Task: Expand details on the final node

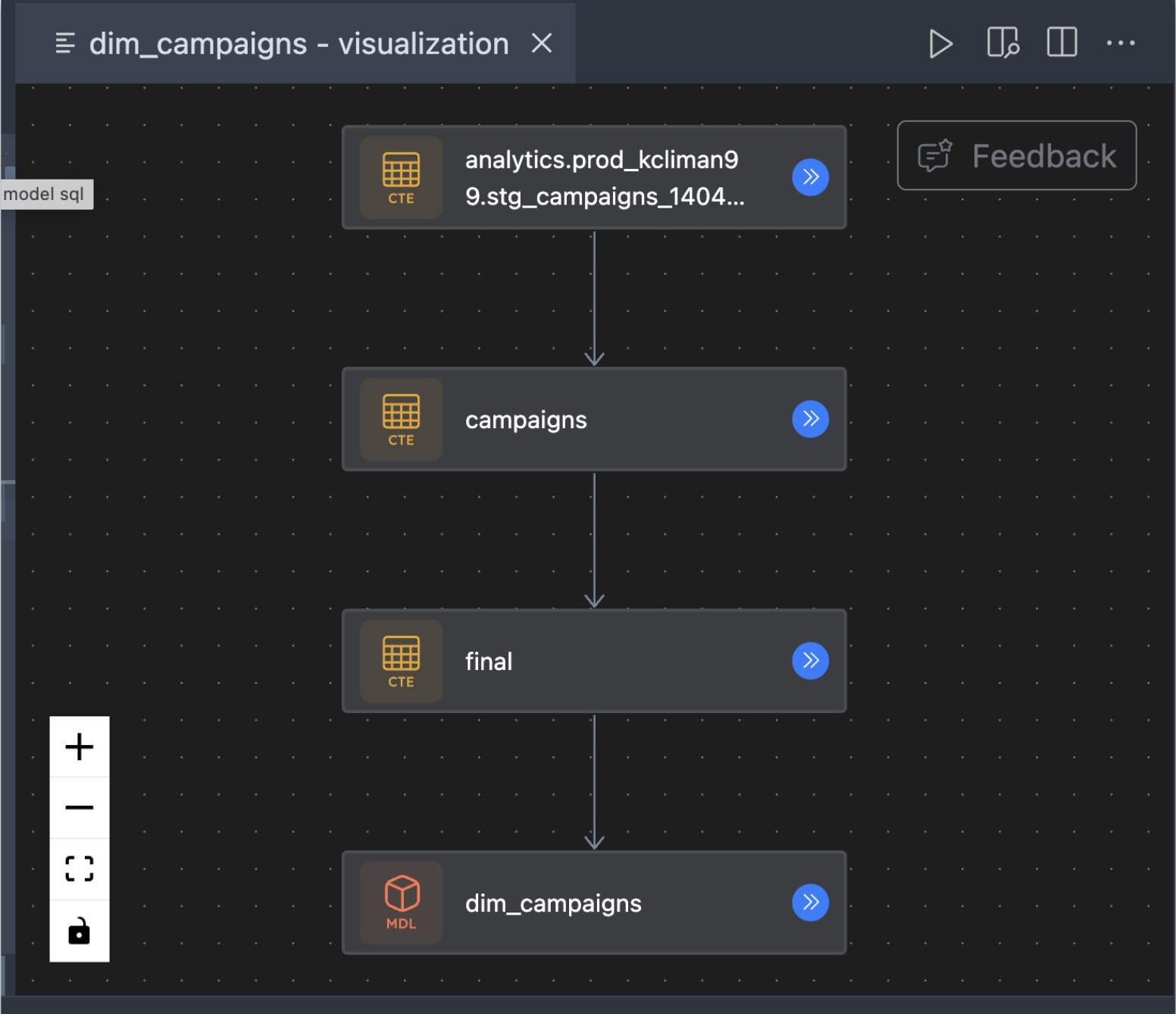Action: pyautogui.click(x=810, y=661)
